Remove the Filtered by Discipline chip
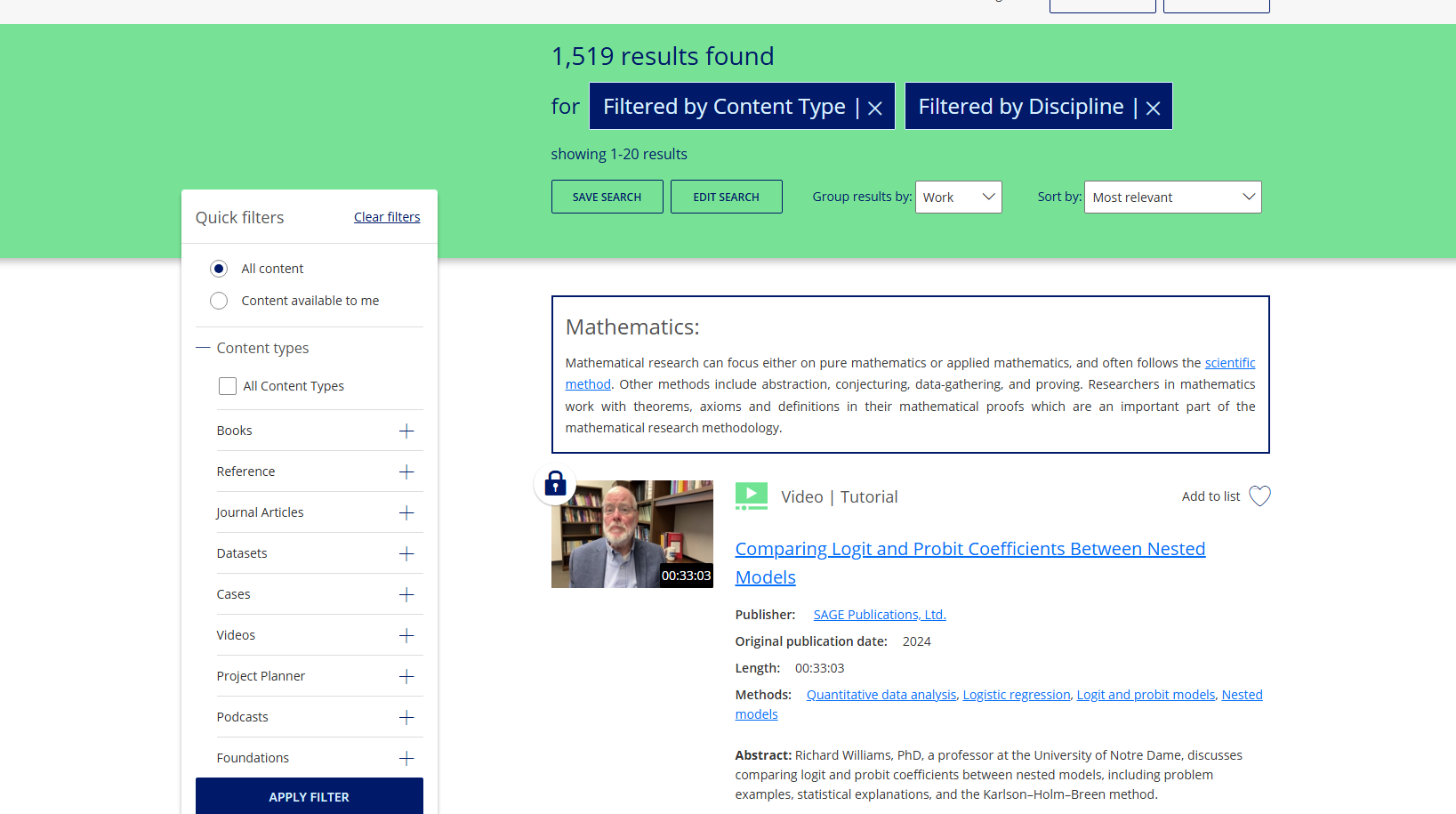Screen dimensions: 1456x814 1153,108
